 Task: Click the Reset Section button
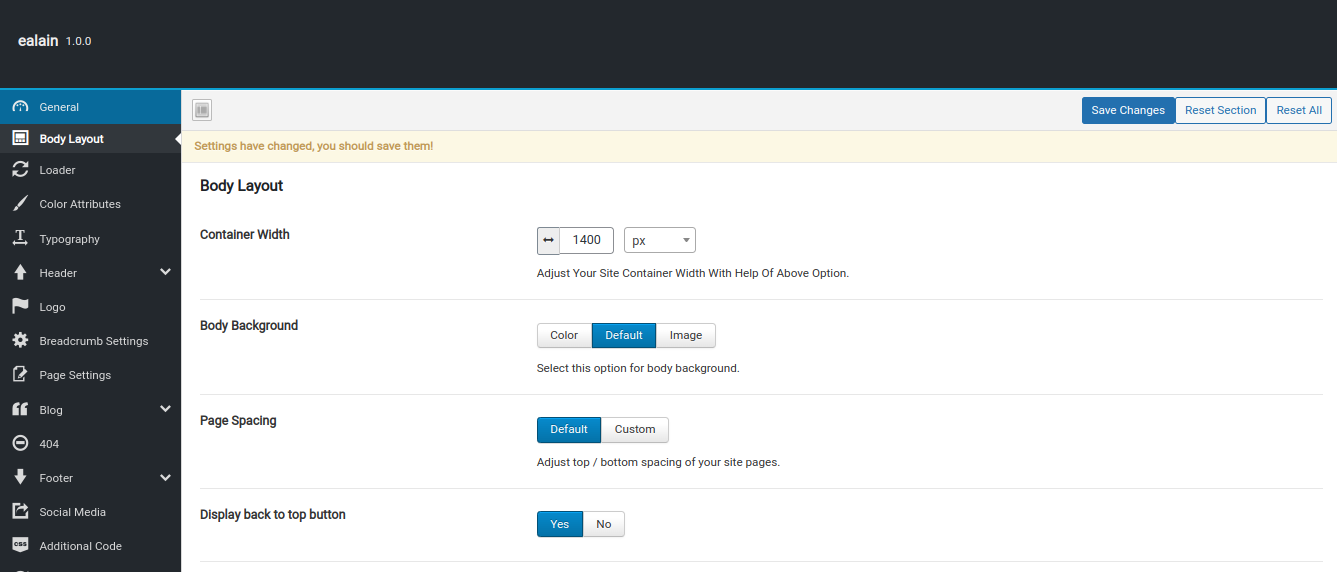click(x=1220, y=110)
